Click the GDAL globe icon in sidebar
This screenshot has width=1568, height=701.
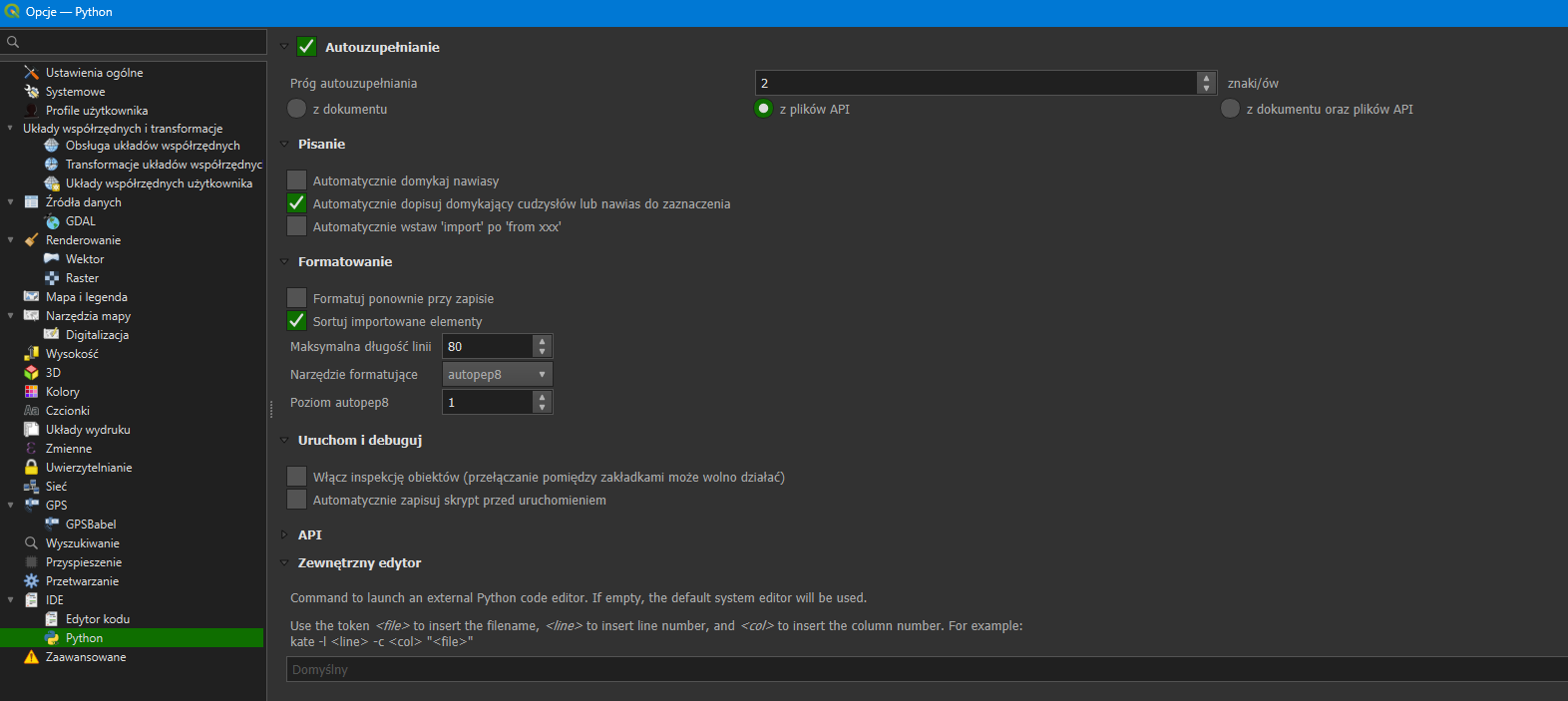52,221
